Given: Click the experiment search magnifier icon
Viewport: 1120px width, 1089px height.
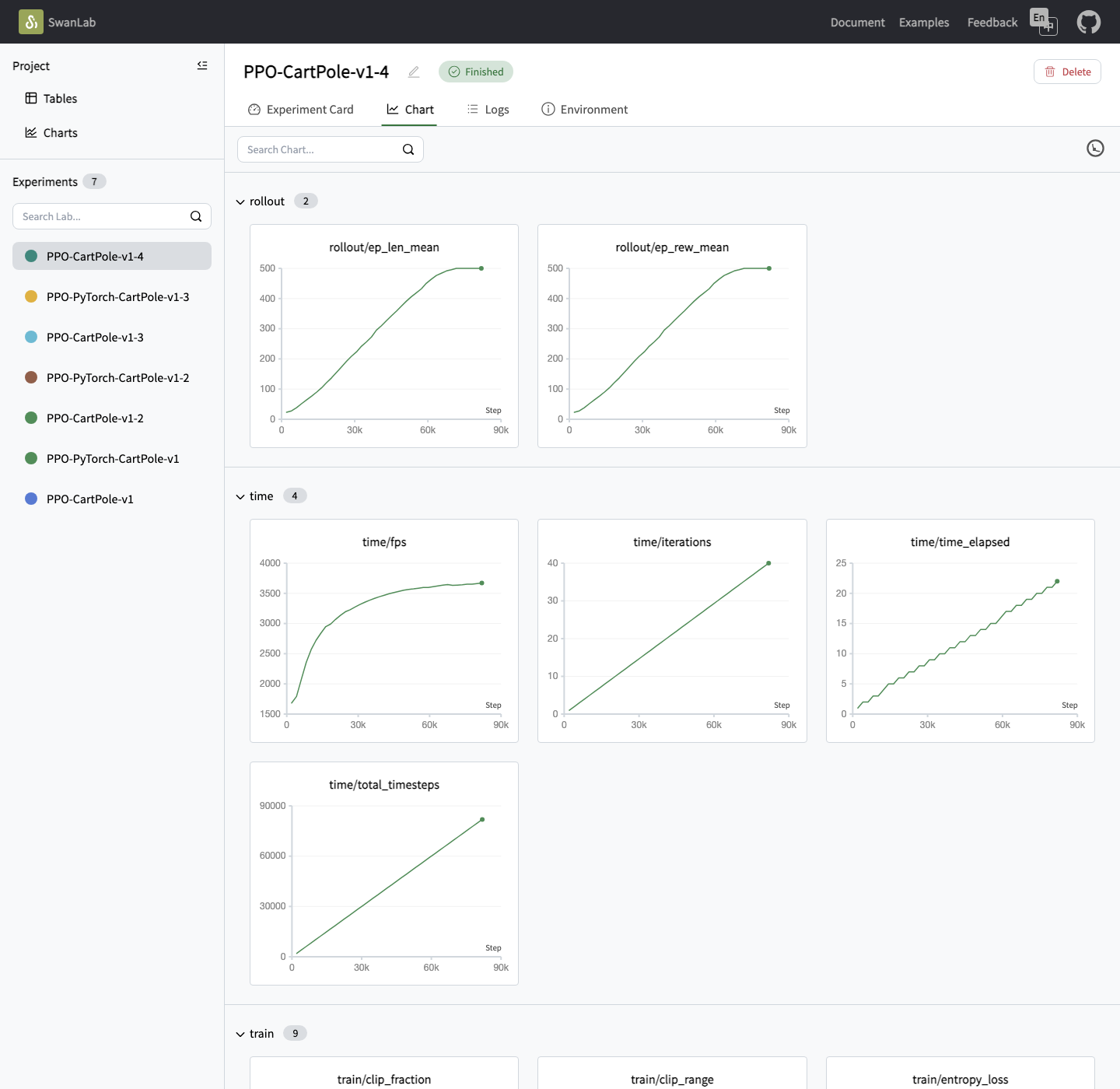Looking at the screenshot, I should [196, 216].
